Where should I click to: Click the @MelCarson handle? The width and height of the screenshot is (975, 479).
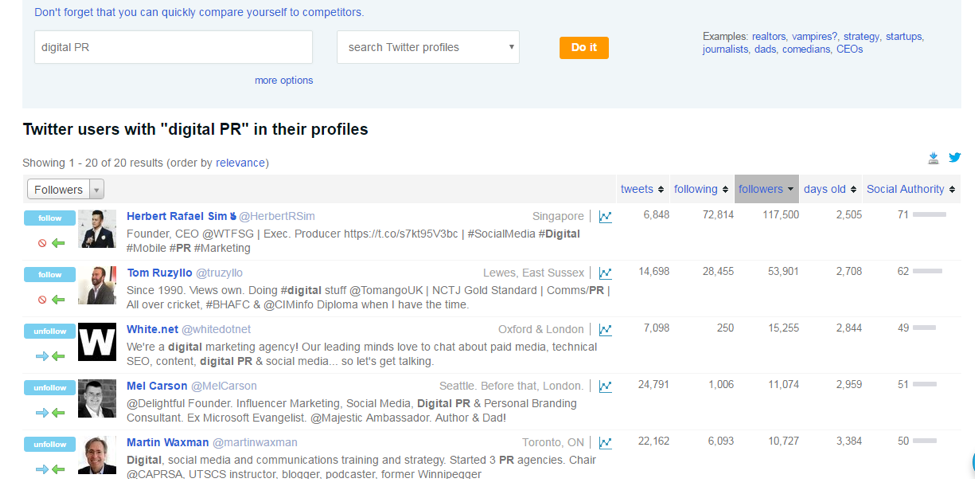click(224, 386)
